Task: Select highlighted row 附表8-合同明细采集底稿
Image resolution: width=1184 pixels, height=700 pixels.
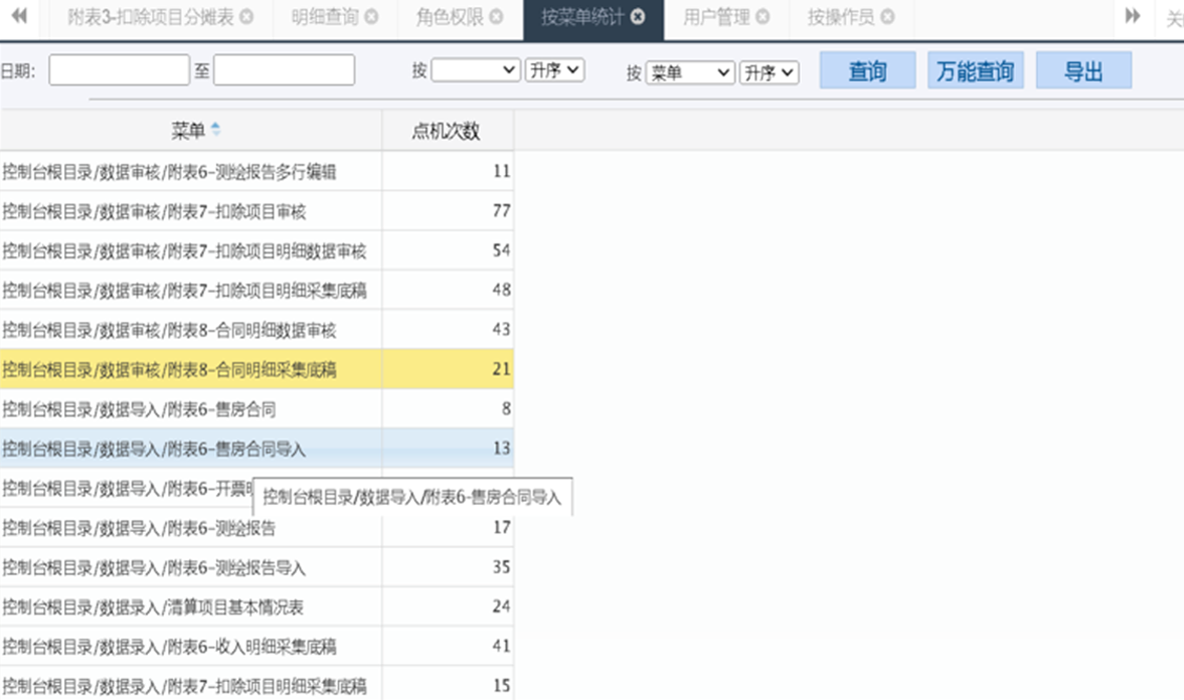Action: pyautogui.click(x=257, y=369)
